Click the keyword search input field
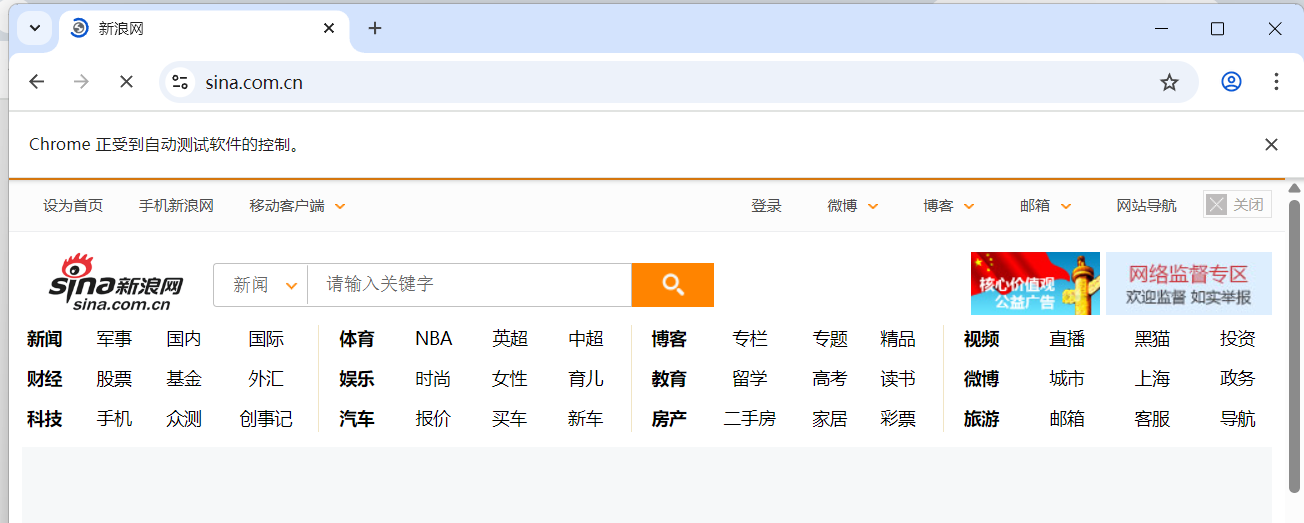1304x523 pixels. (469, 285)
